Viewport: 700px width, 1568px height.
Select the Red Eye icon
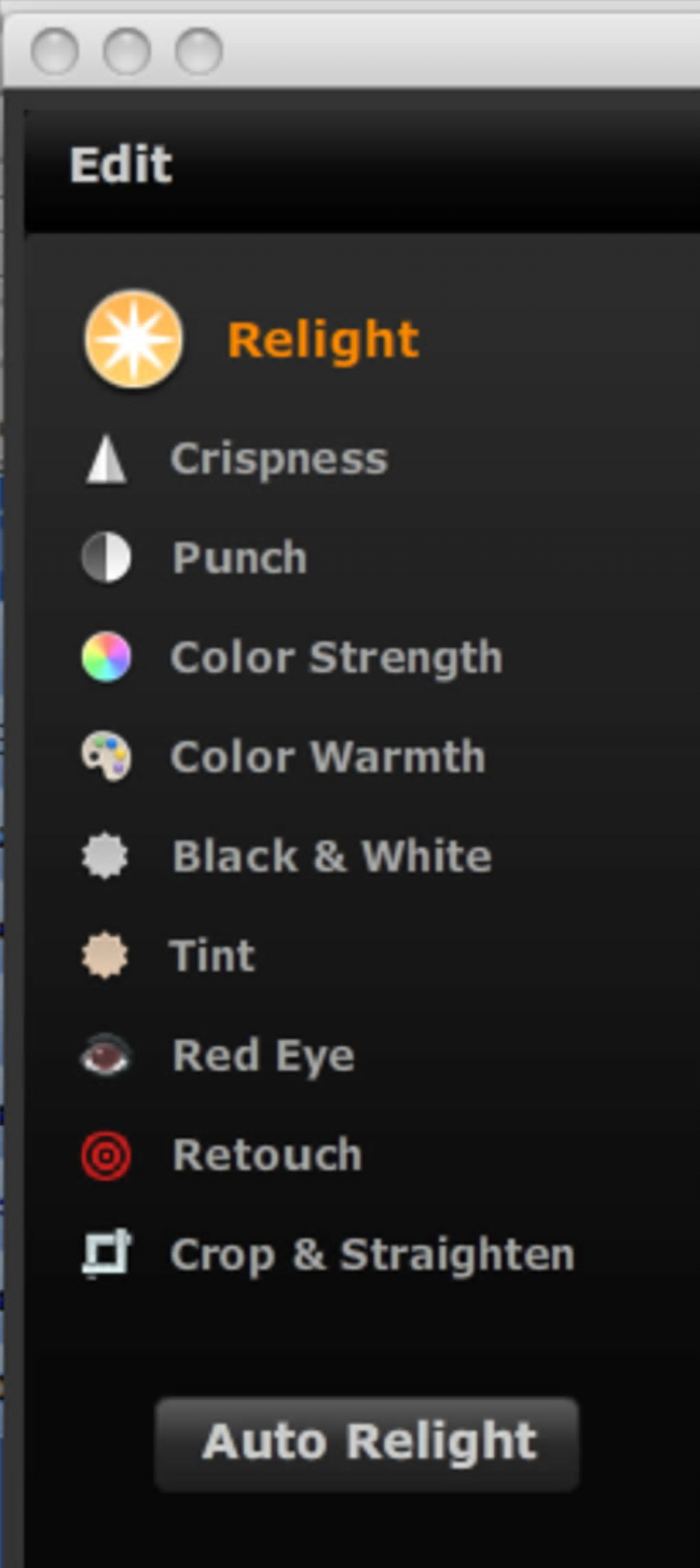coord(105,1055)
